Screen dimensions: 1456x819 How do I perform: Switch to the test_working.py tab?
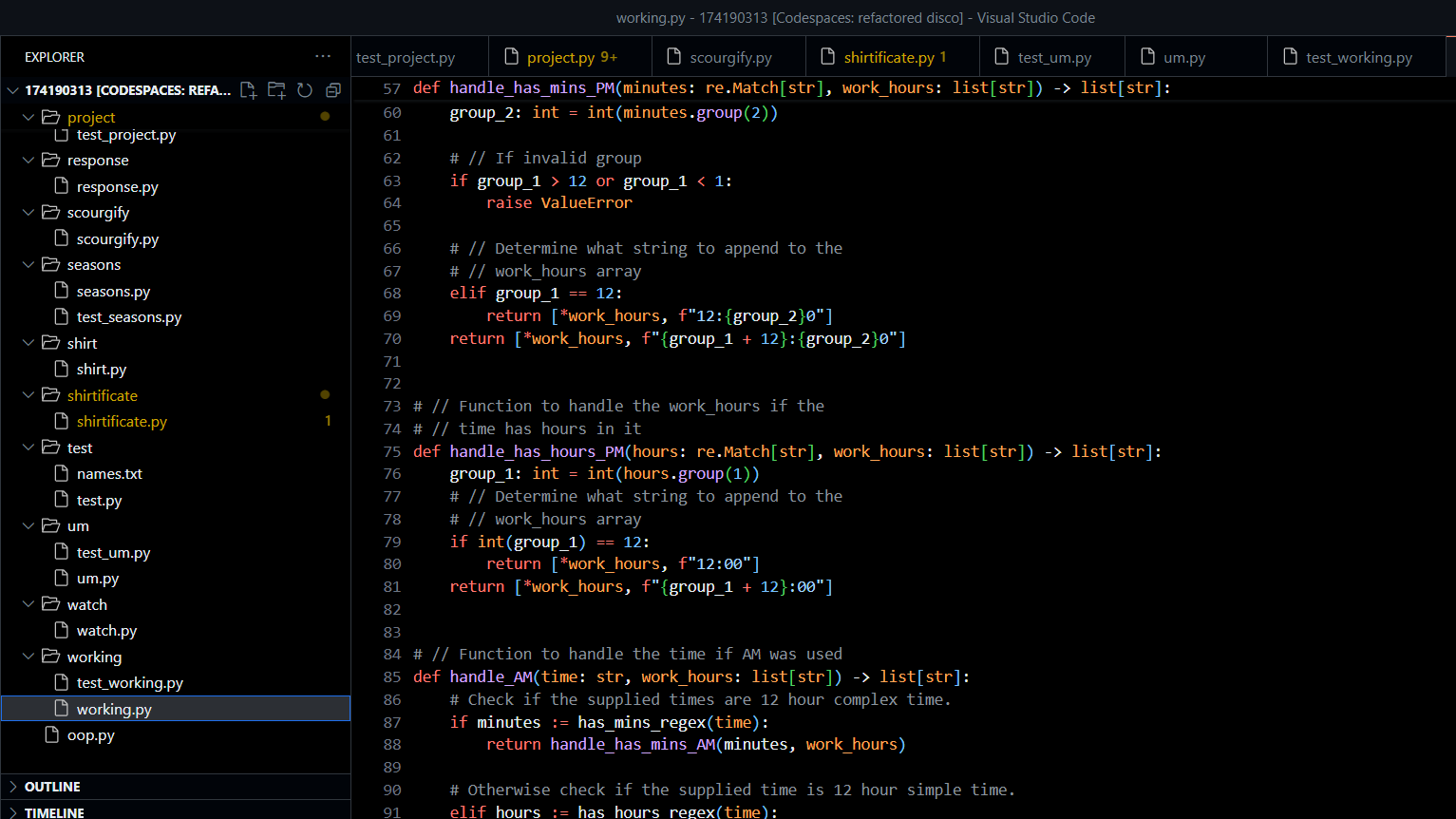[x=1356, y=57]
